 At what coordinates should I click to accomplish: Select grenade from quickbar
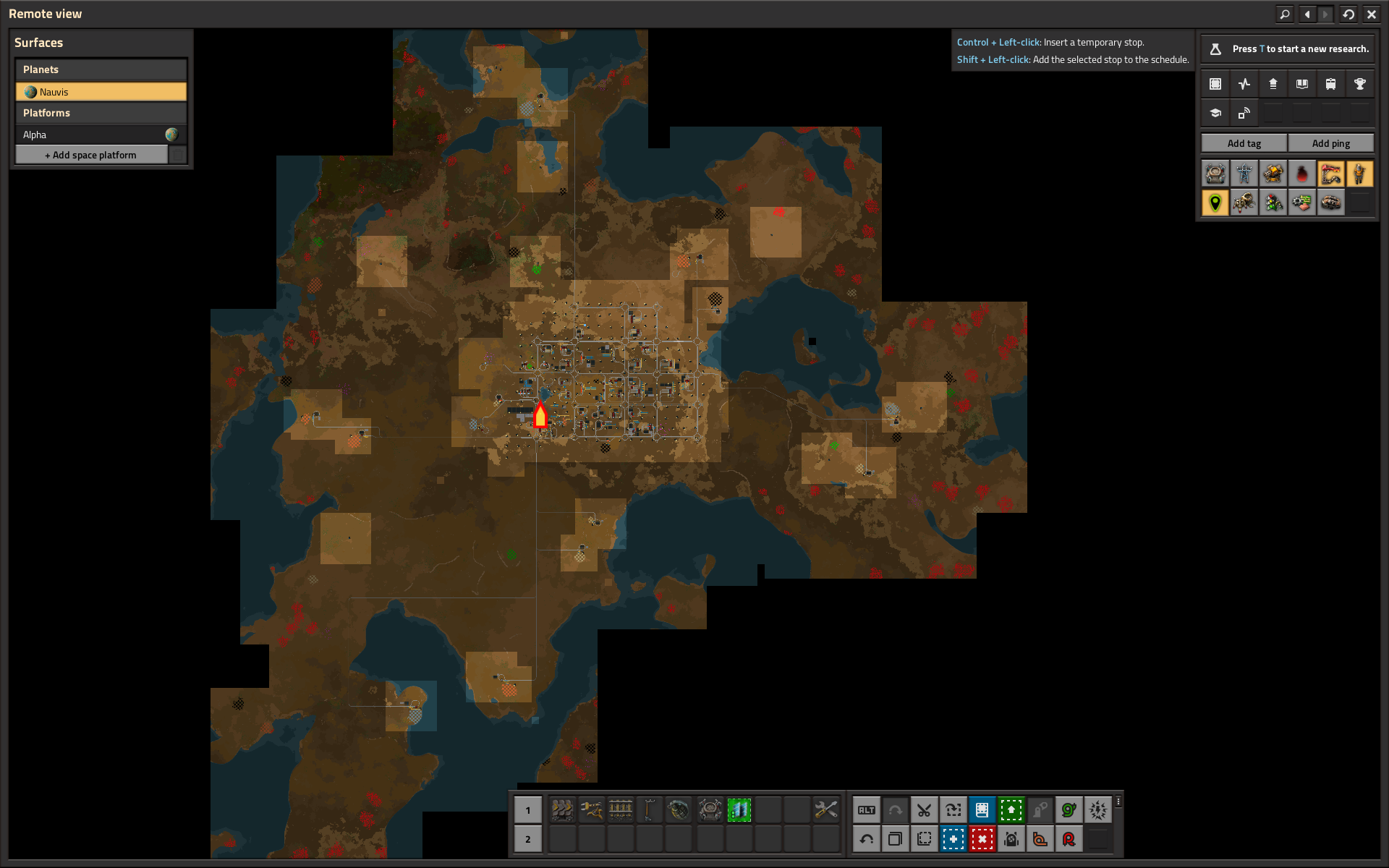678,810
